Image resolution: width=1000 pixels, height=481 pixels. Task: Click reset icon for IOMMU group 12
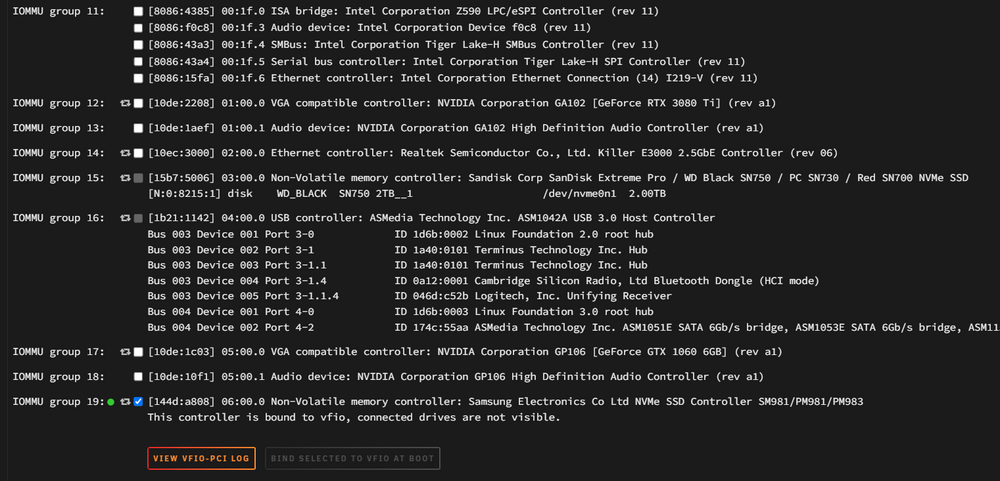tap(126, 103)
